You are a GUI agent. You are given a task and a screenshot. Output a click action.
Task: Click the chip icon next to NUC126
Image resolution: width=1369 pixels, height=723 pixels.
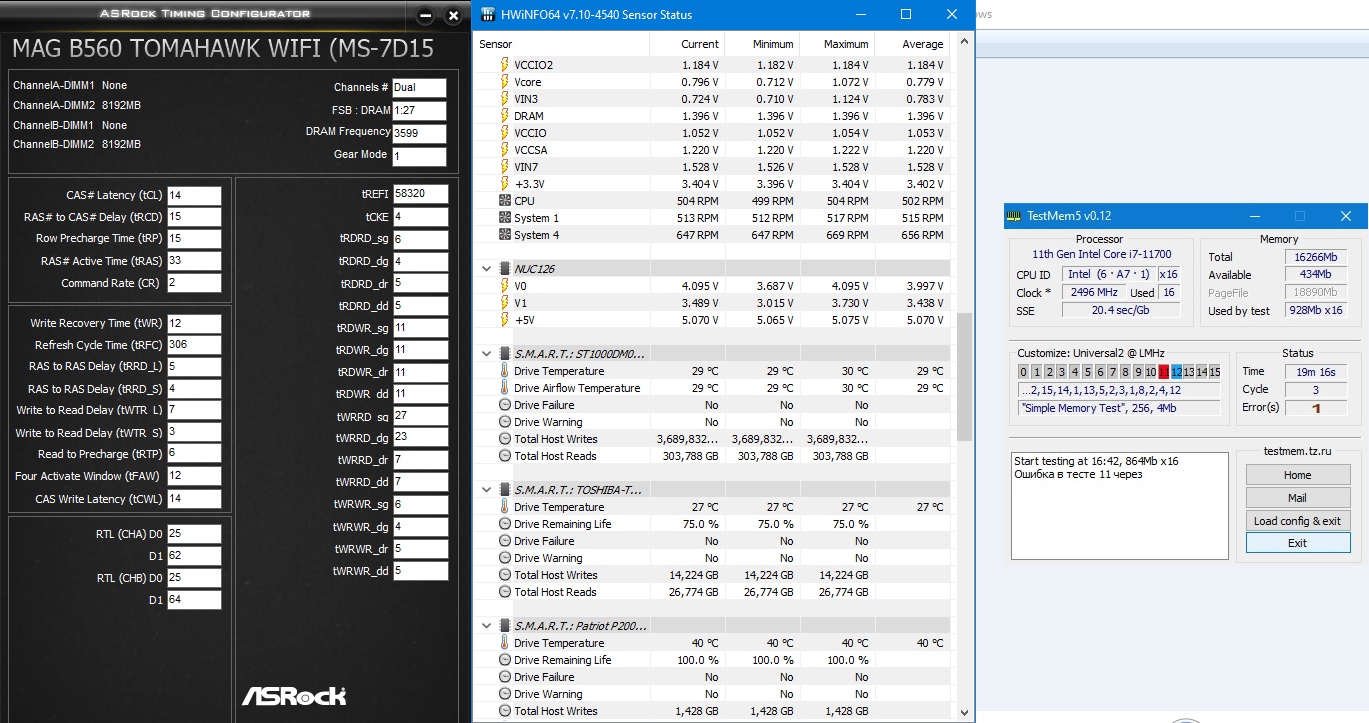pos(504,268)
